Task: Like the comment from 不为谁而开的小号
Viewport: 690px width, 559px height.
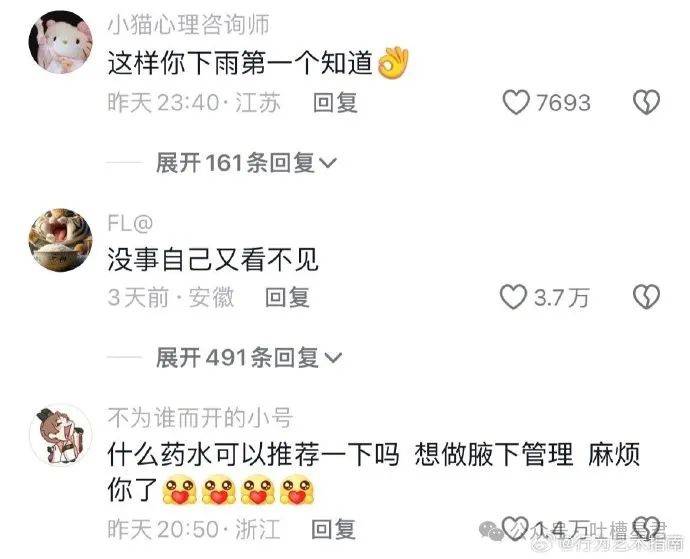Action: [x=515, y=528]
